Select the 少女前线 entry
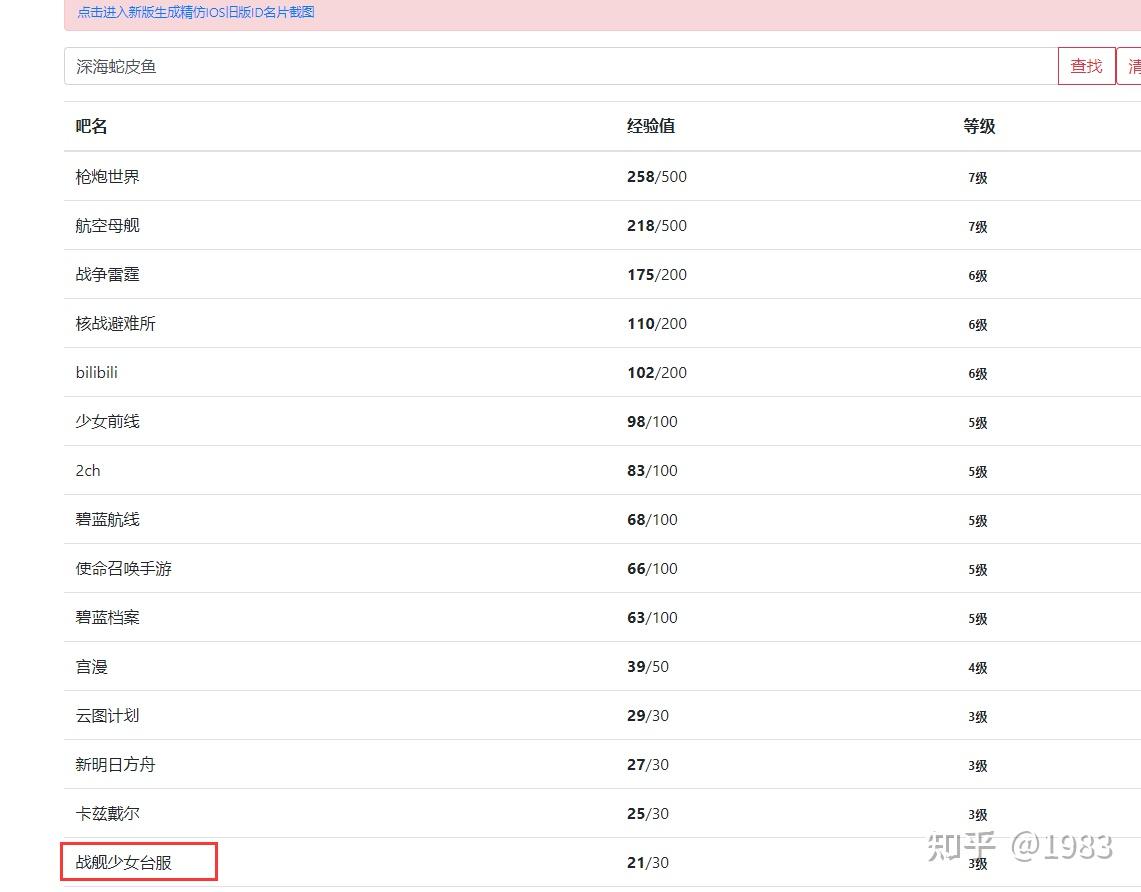Screen dimensions: 1141x892 [x=107, y=421]
